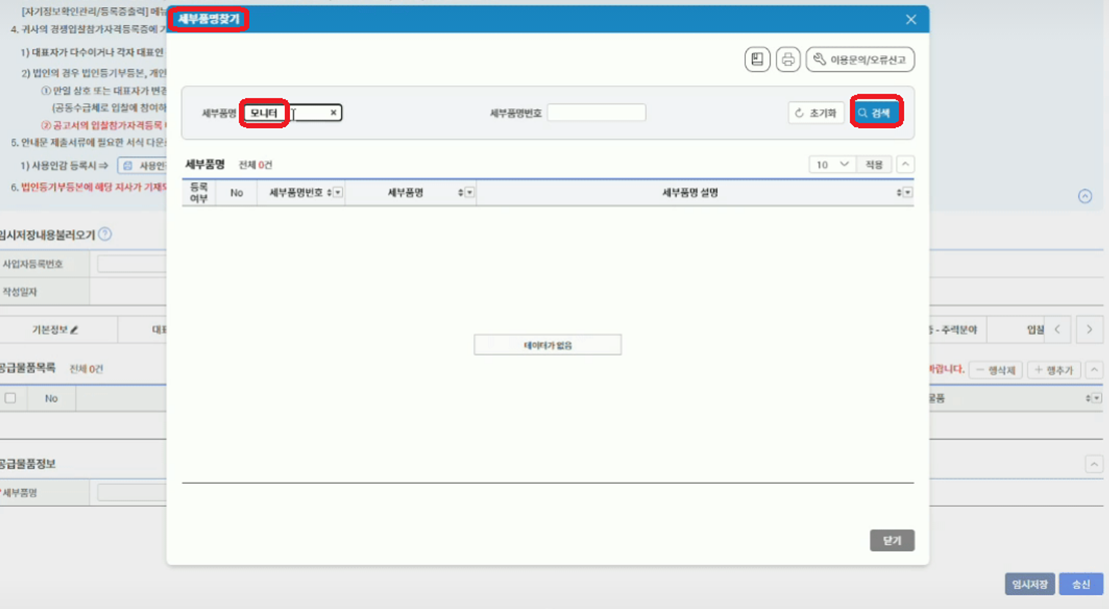Clear 모니터 using the x icon
Screen dimensions: 1109x609
click(332, 112)
